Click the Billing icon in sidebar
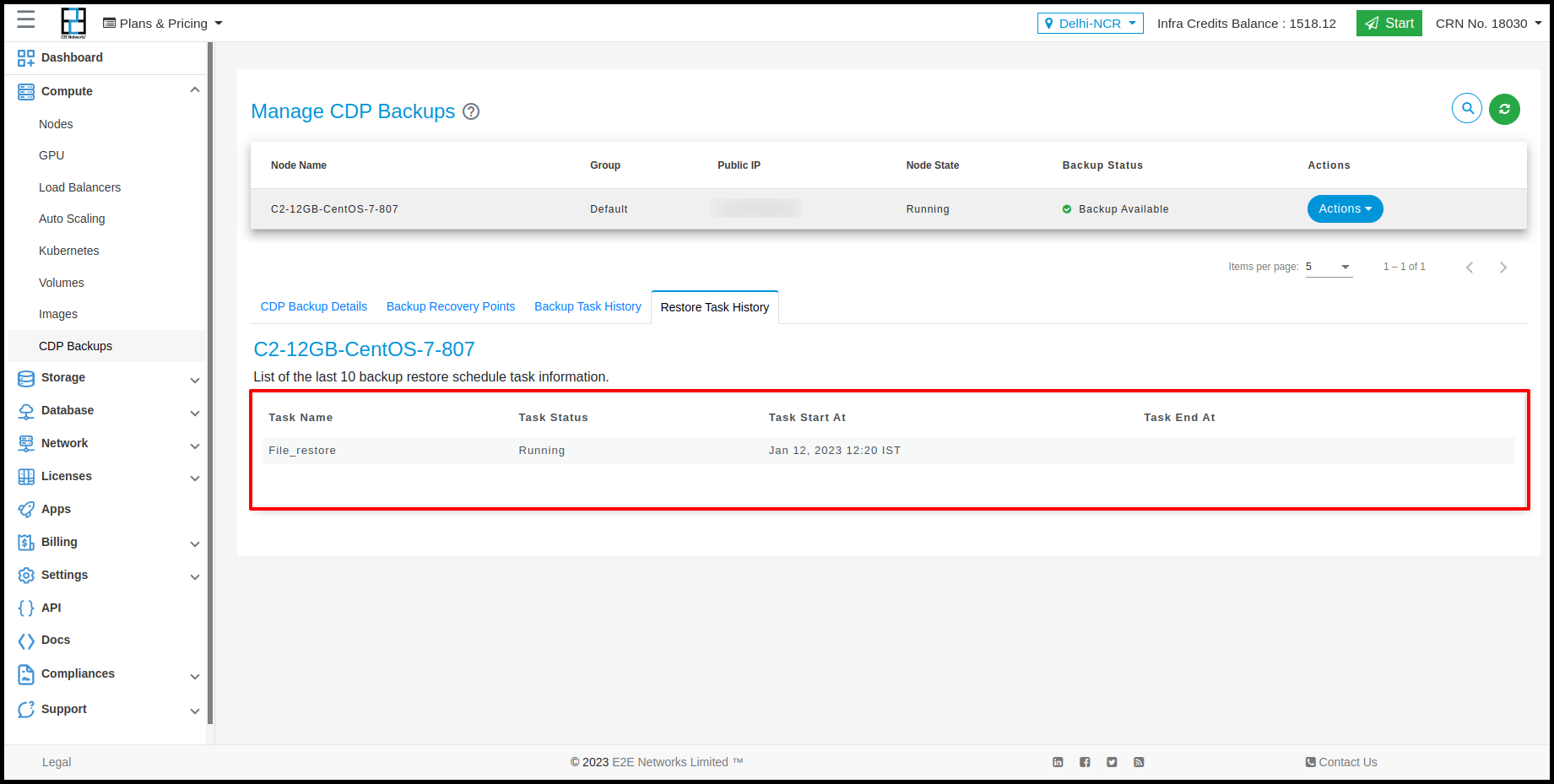The height and width of the screenshot is (784, 1554). (26, 543)
